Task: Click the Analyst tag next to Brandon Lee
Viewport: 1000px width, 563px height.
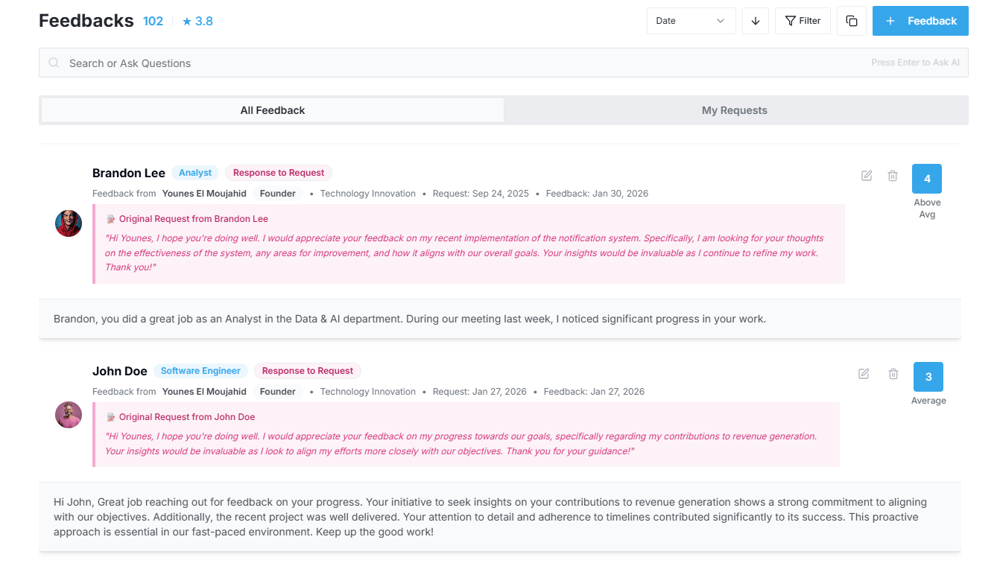Action: pos(195,173)
